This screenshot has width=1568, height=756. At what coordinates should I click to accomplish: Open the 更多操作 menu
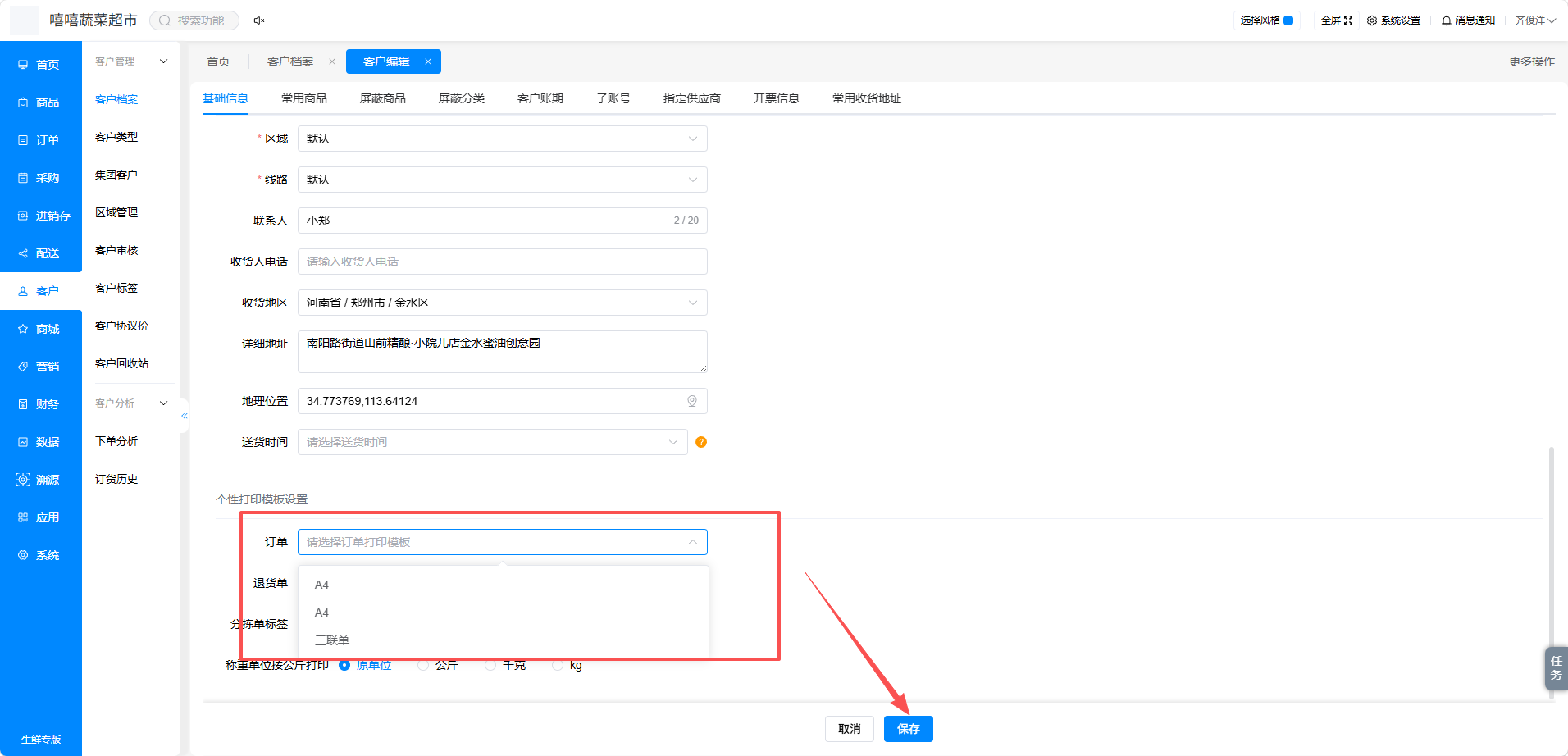[x=1532, y=61]
